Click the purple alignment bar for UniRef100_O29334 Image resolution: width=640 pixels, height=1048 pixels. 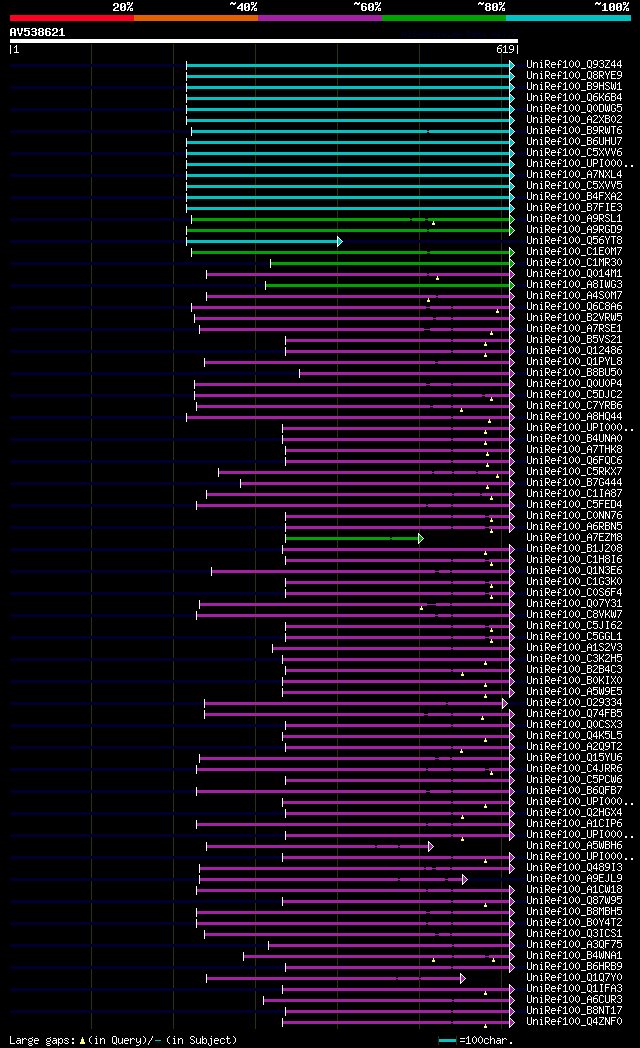click(356, 704)
